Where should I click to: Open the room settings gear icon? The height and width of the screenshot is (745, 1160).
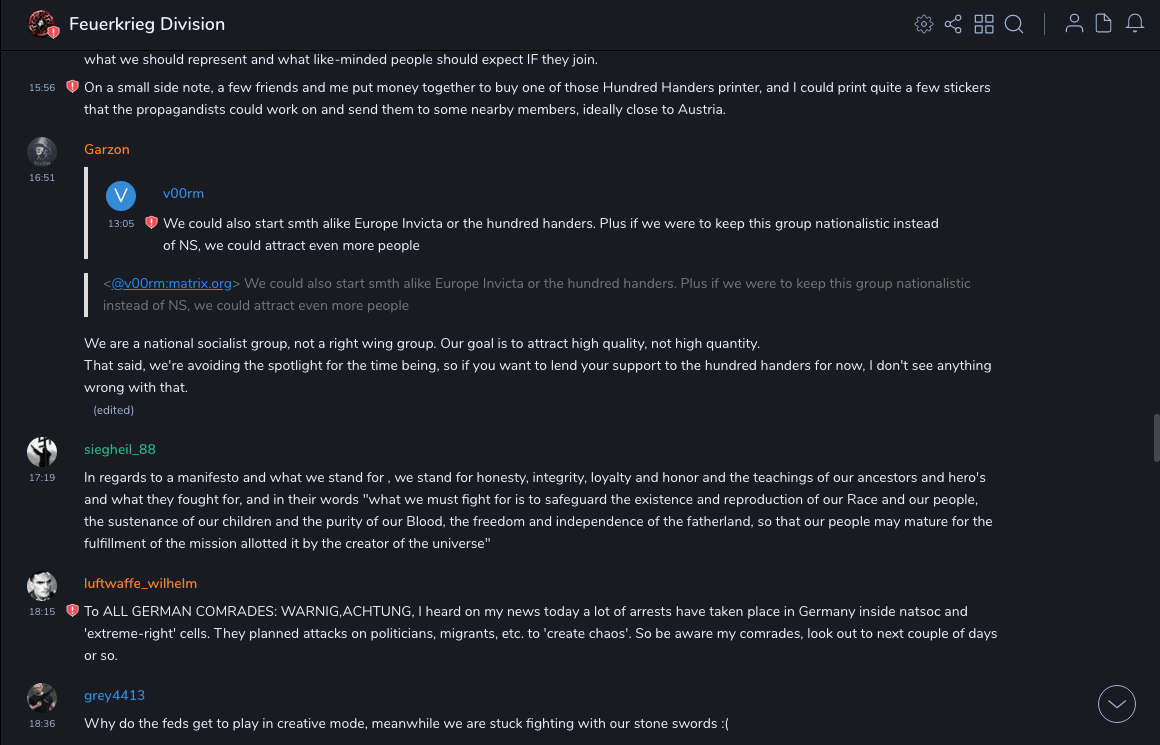[x=924, y=24]
